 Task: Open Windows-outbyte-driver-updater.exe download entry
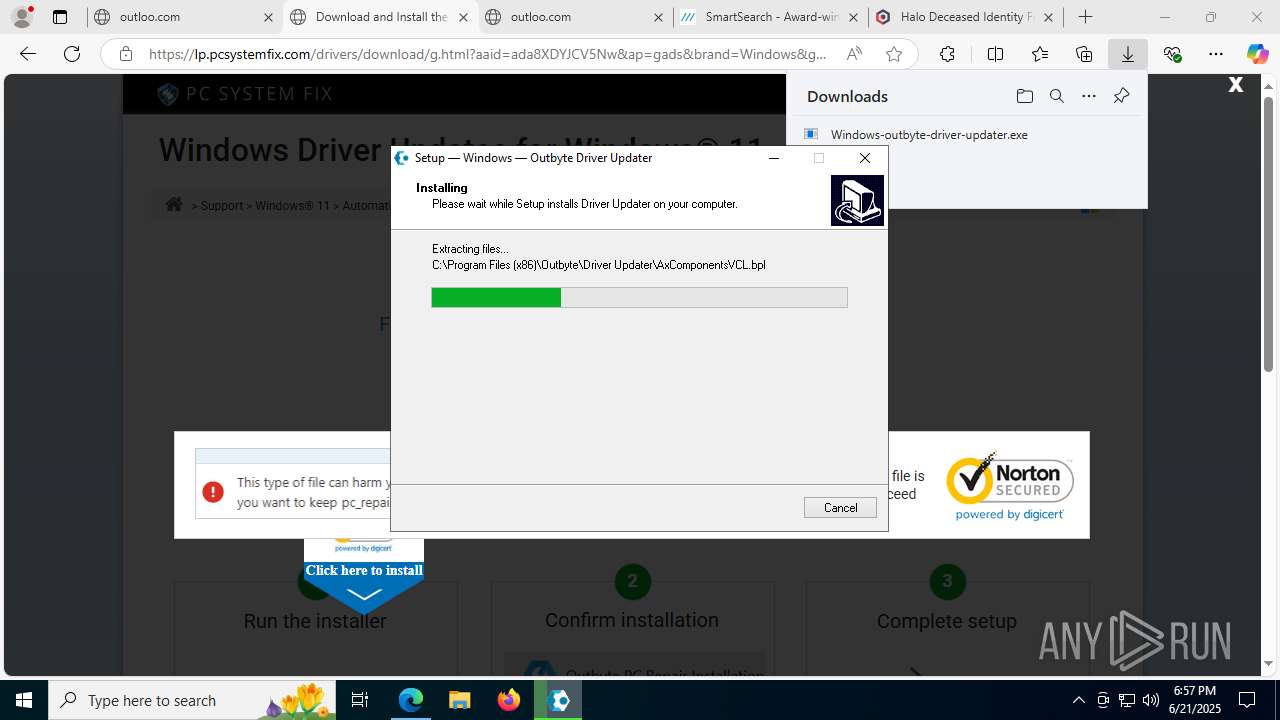click(x=929, y=134)
